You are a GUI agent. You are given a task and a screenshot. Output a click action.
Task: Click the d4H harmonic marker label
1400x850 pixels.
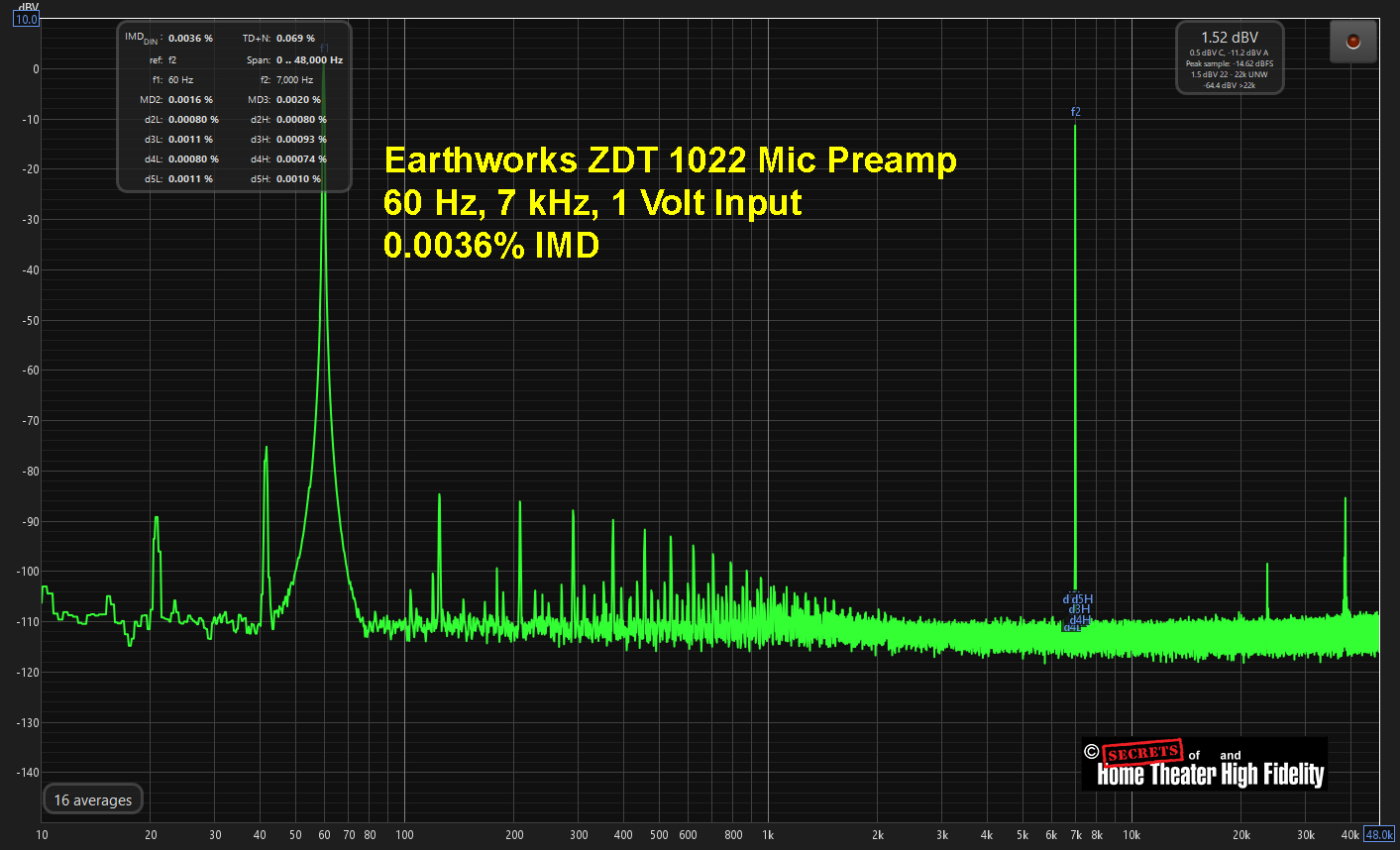1080,620
